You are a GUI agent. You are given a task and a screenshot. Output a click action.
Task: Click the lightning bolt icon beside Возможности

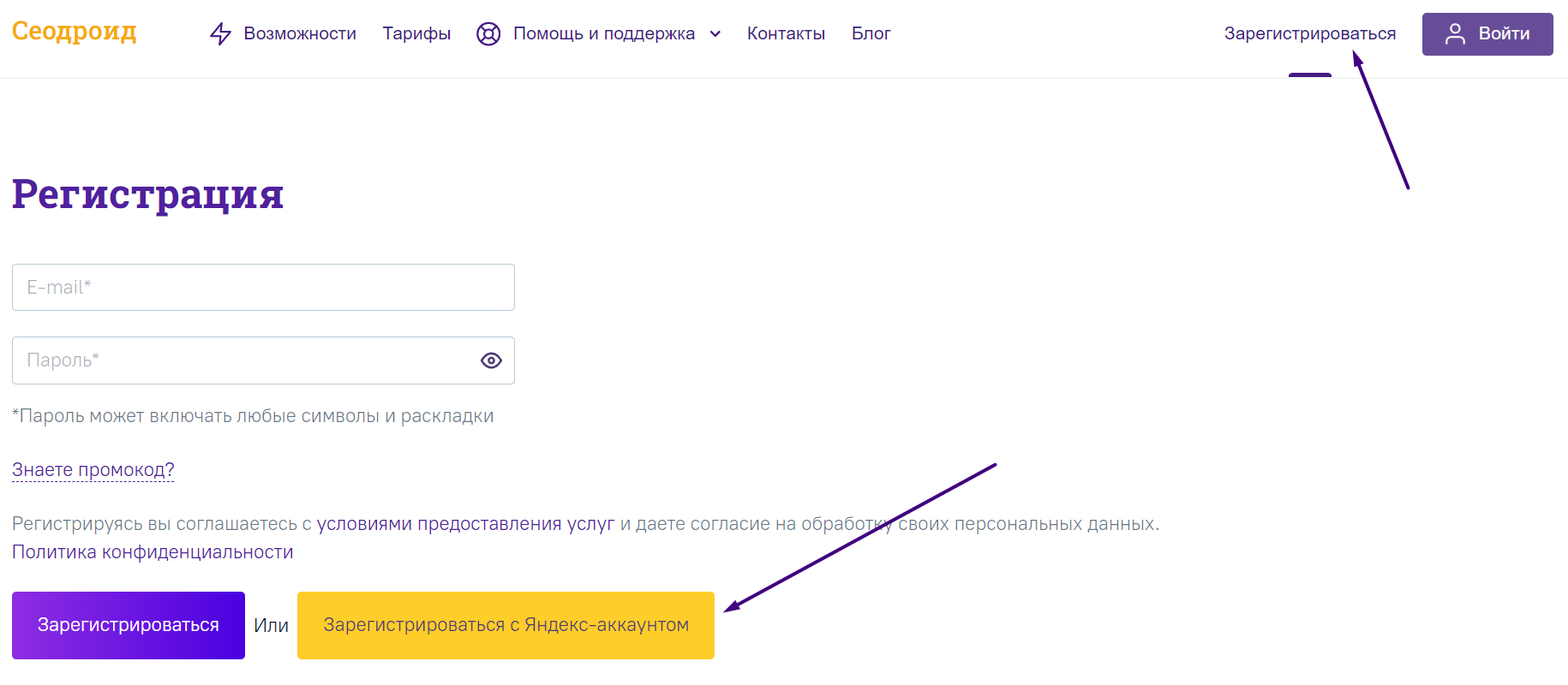(x=221, y=33)
